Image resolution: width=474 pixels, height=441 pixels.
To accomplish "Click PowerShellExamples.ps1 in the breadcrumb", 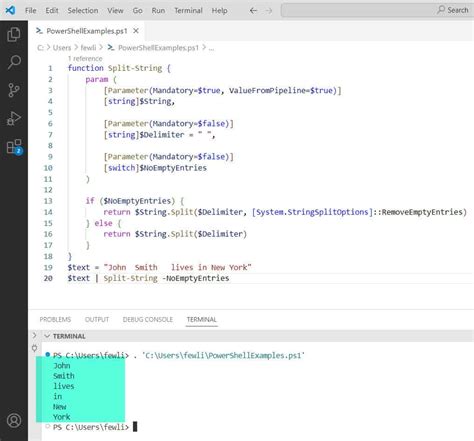I will [158, 48].
